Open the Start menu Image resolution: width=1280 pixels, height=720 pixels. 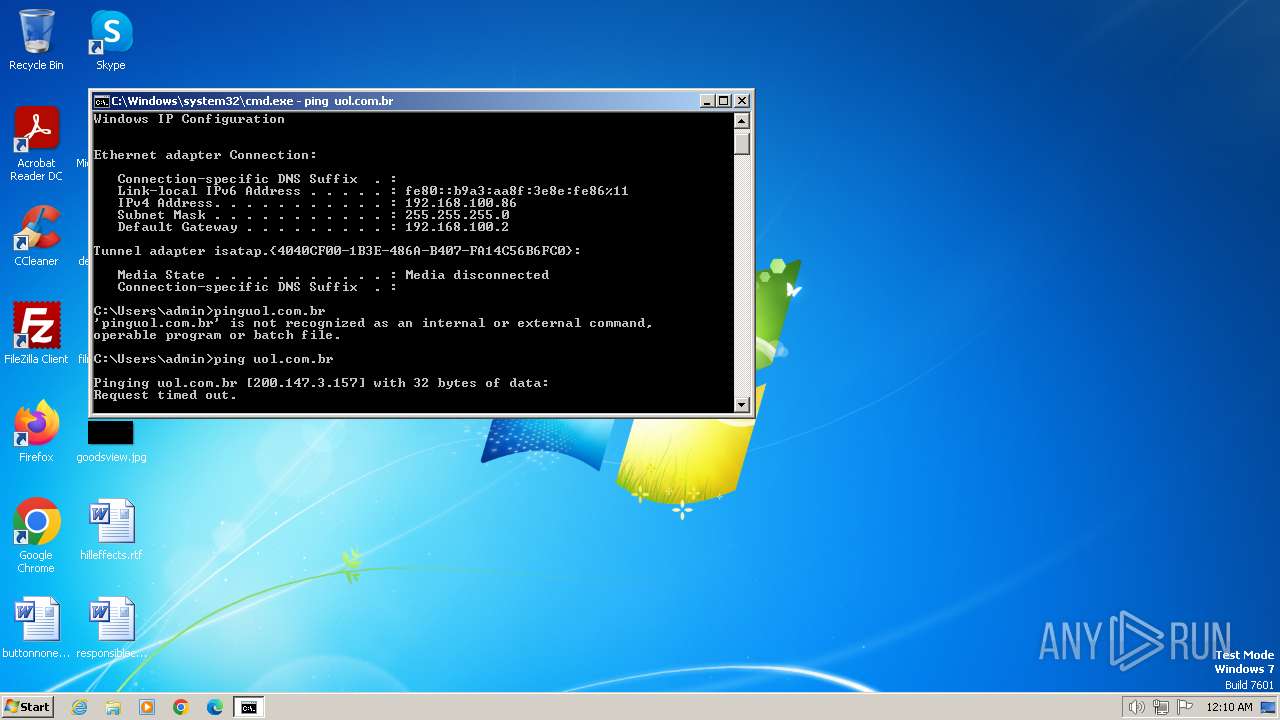click(27, 707)
